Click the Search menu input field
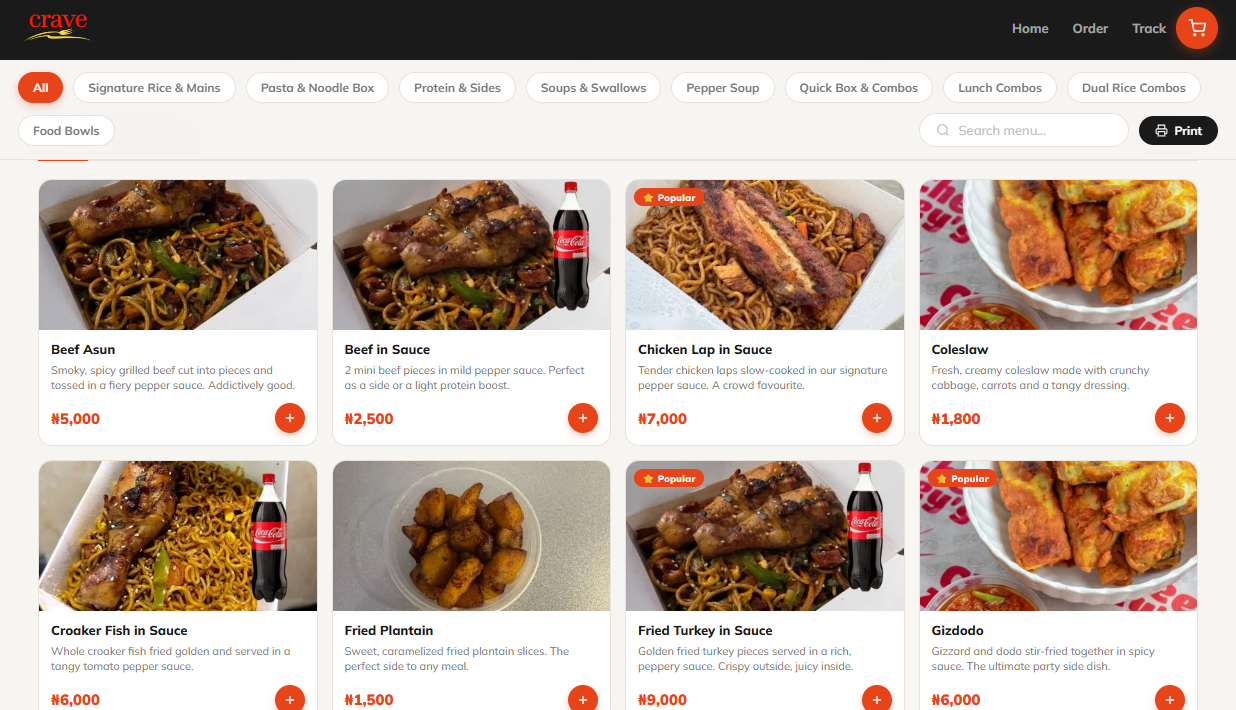The image size is (1236, 710). 1030,130
